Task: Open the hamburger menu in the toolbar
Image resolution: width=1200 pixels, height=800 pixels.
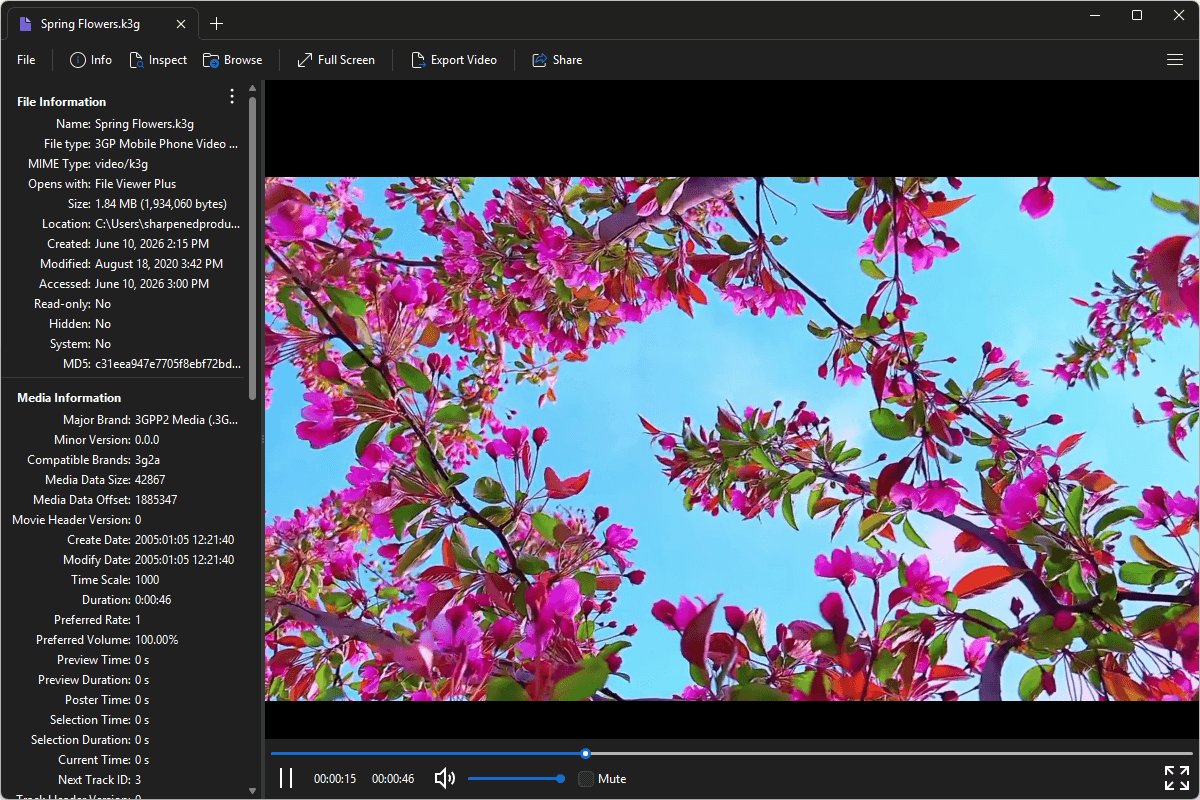Action: tap(1175, 60)
